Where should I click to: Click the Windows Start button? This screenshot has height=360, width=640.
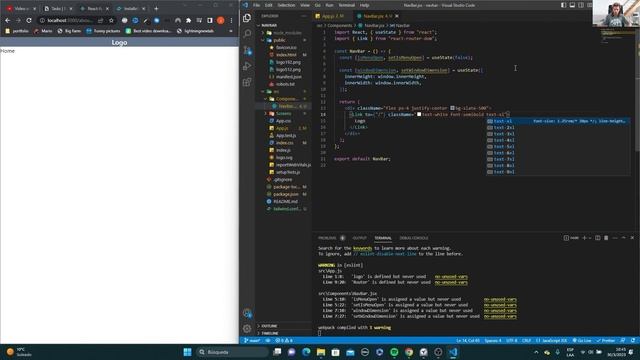[187, 352]
